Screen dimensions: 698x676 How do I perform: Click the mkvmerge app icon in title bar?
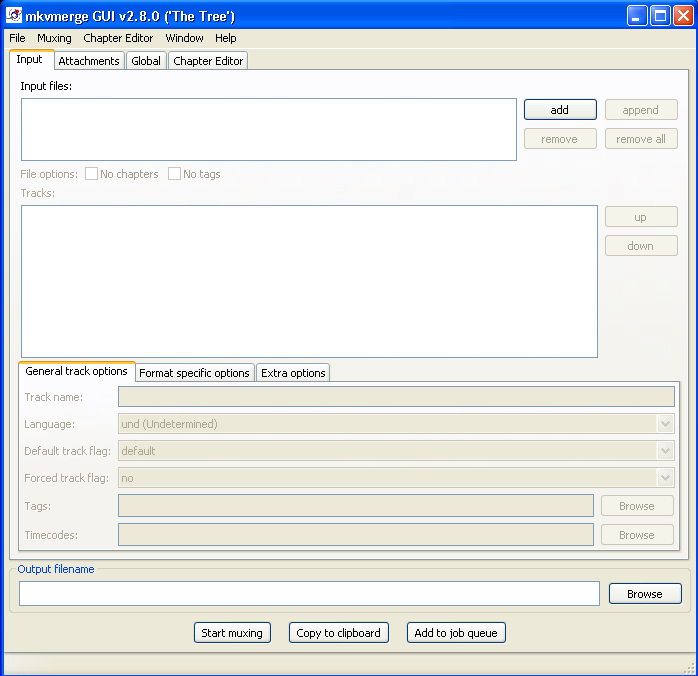[x=13, y=16]
